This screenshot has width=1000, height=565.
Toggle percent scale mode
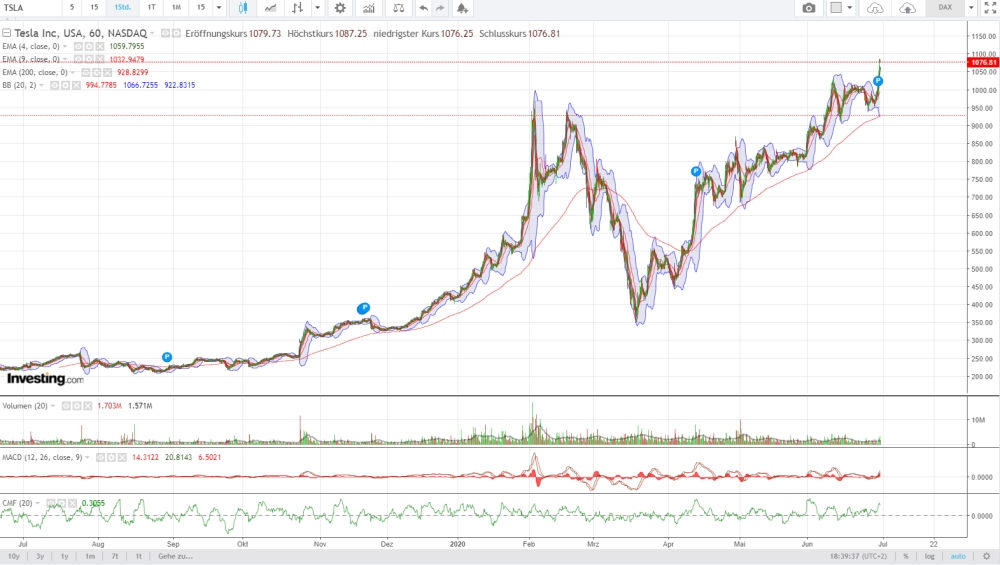pos(906,556)
